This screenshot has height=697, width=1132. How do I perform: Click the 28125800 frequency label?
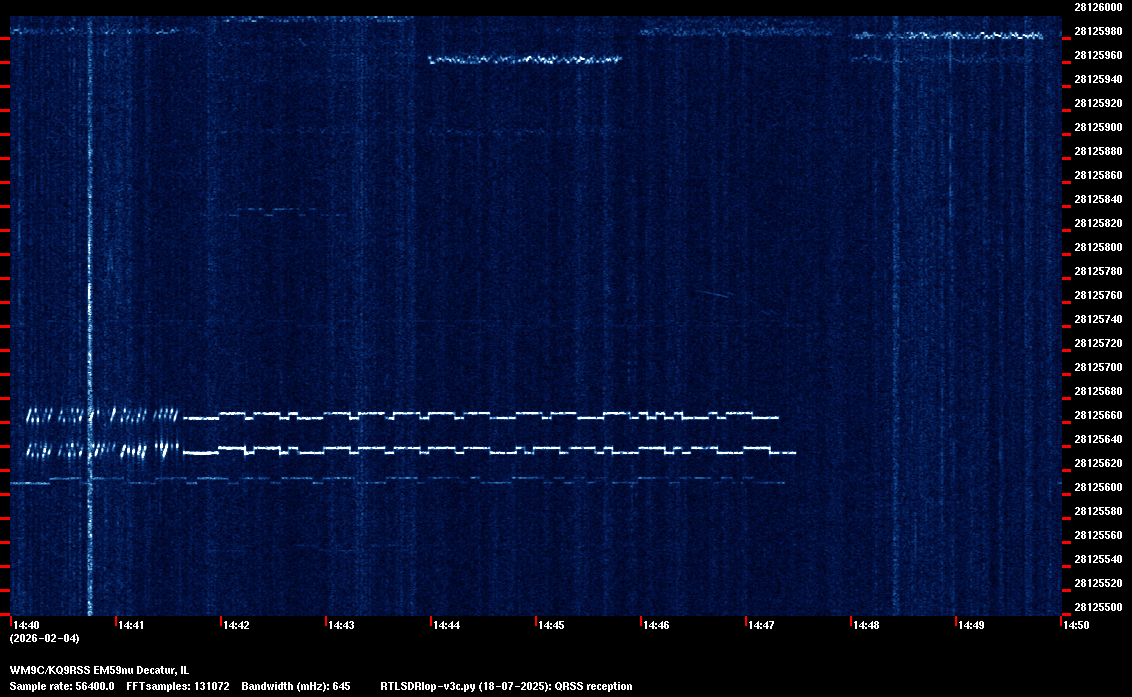pyautogui.click(x=1097, y=247)
